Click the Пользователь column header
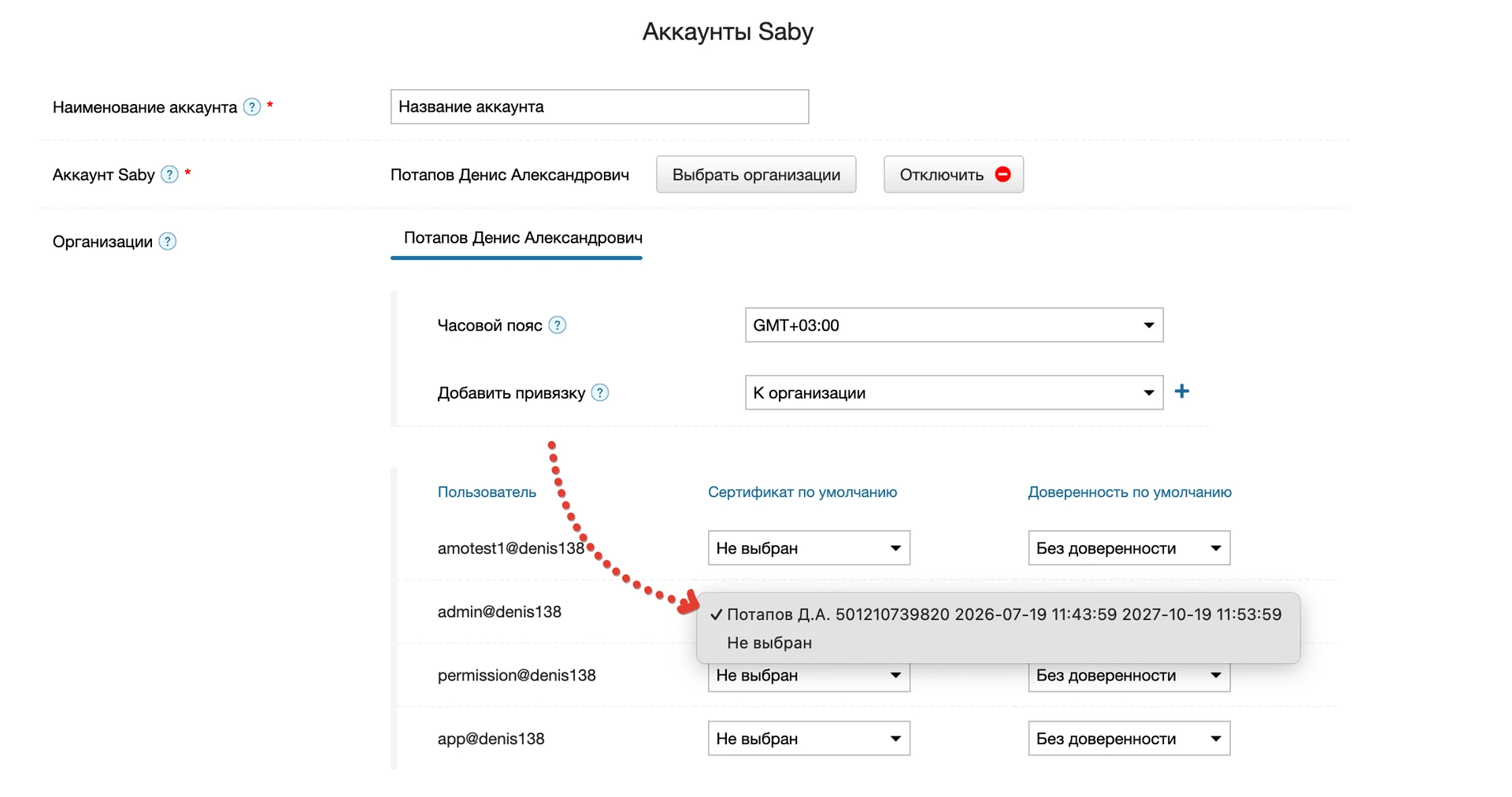The width and height of the screenshot is (1512, 797). tap(487, 492)
